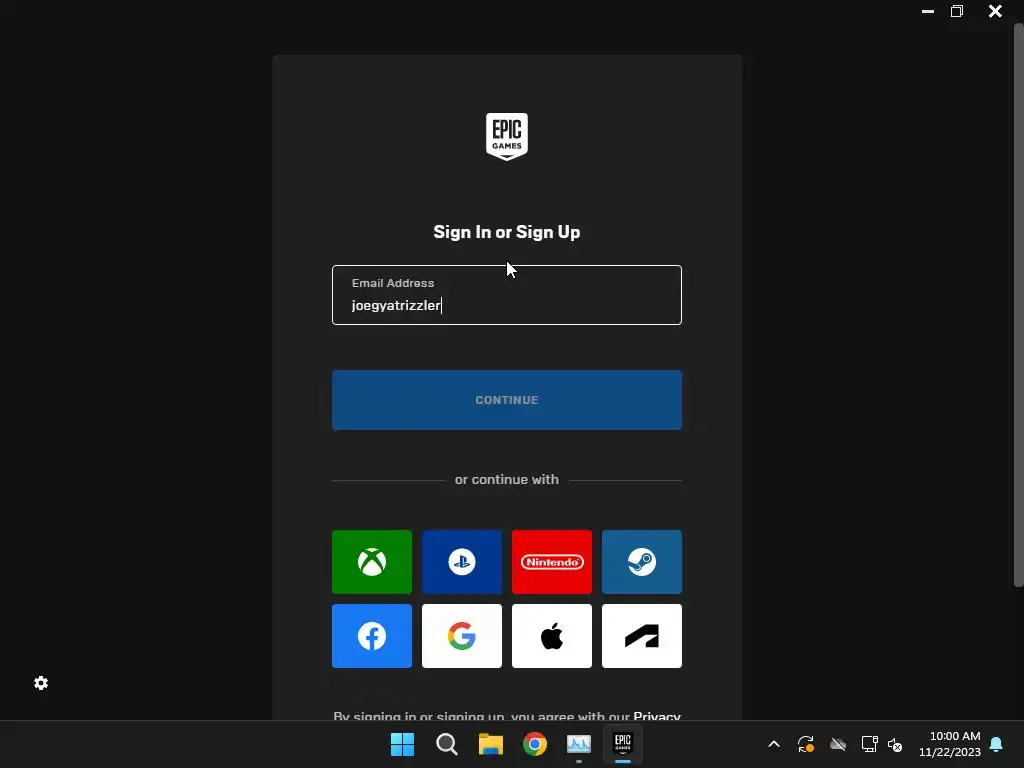Screen dimensions: 1024x768
Task: Open the monitoring graph app in taskbar
Action: click(x=579, y=744)
